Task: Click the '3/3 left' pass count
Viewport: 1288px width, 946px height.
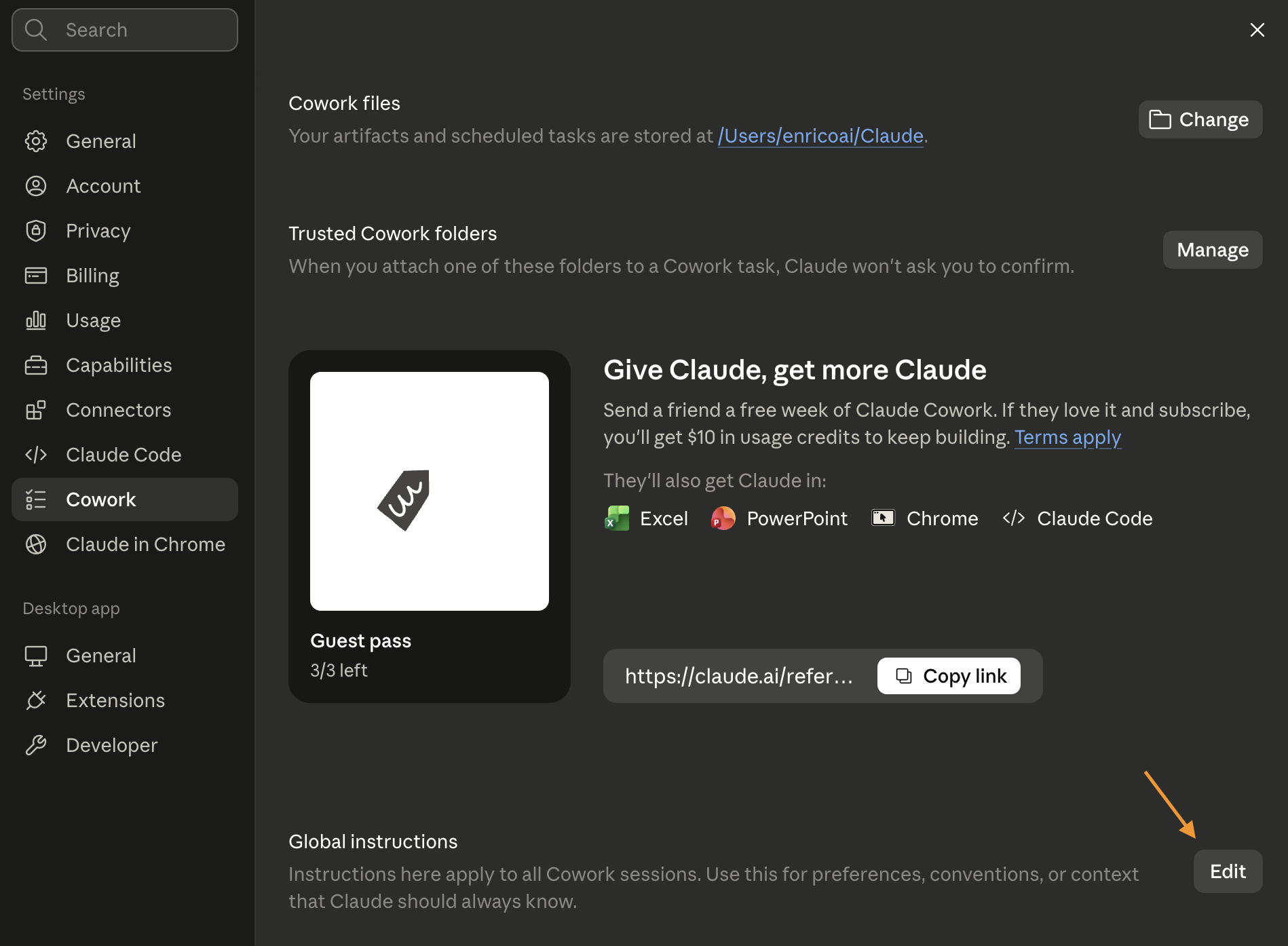Action: click(x=339, y=670)
